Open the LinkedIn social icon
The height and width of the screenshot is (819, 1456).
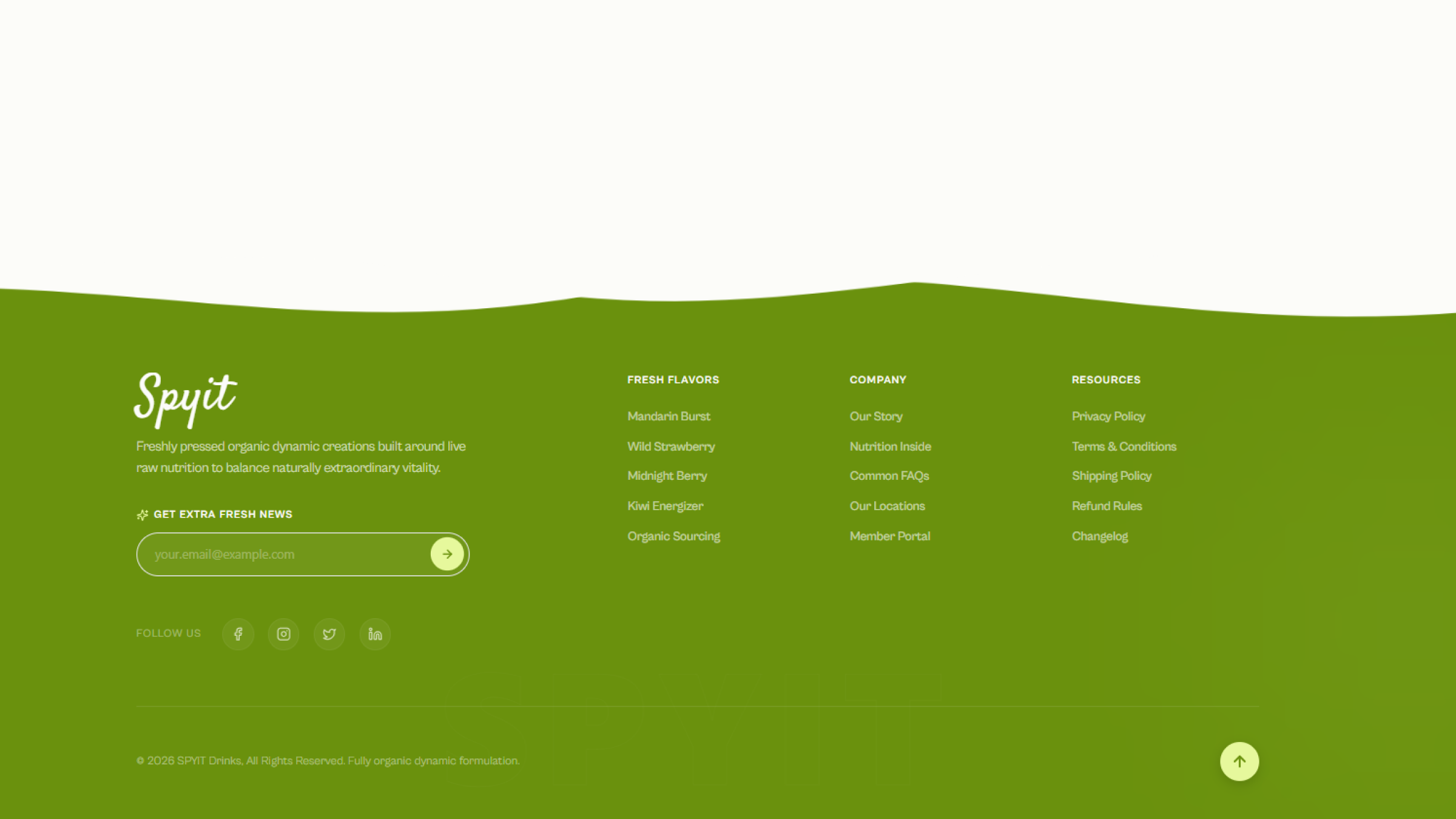point(375,634)
